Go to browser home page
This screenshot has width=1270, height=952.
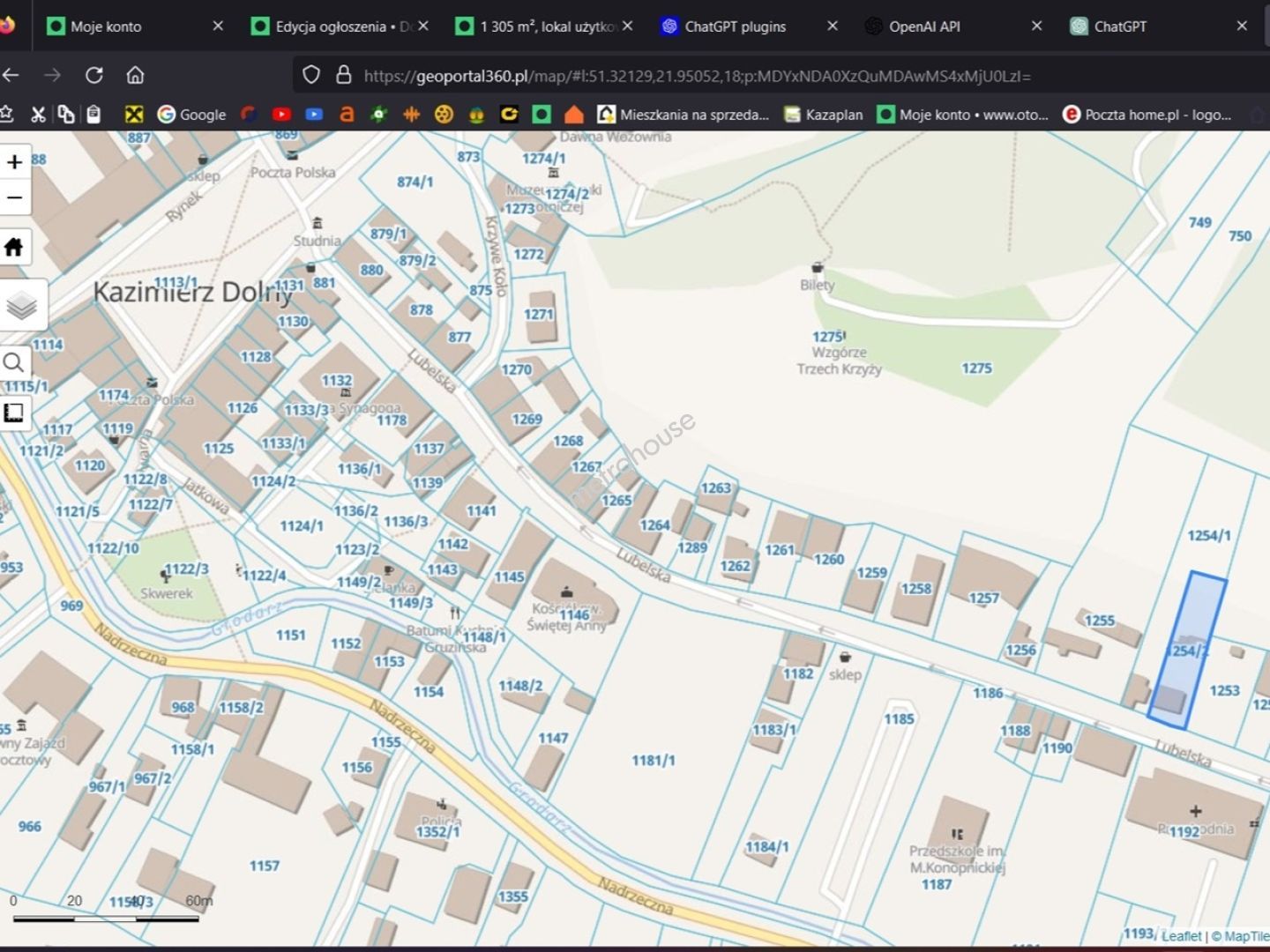coord(135,76)
